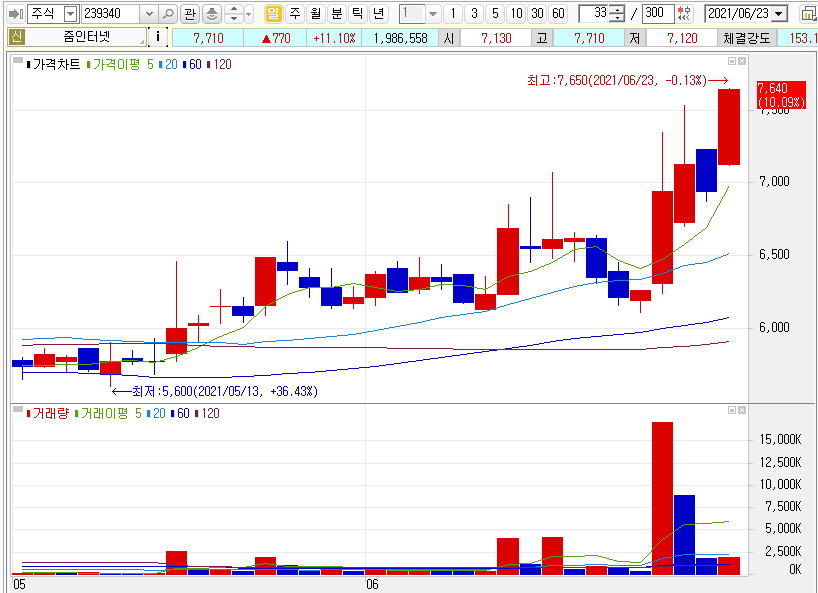The image size is (818, 593).
Task: Close the price chart pane
Action: point(742,62)
